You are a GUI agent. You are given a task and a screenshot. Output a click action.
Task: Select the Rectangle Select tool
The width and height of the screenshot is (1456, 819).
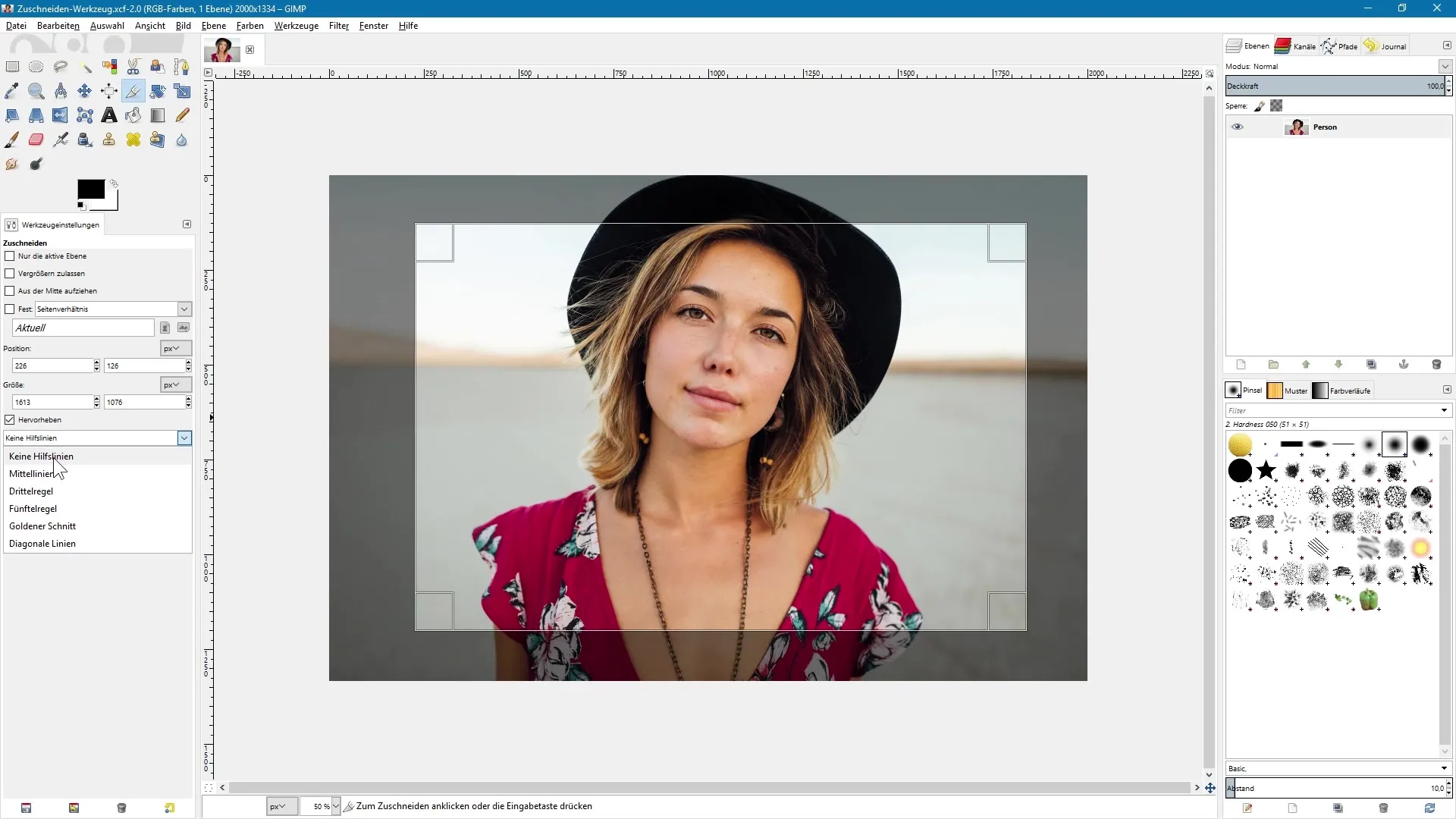coord(12,67)
